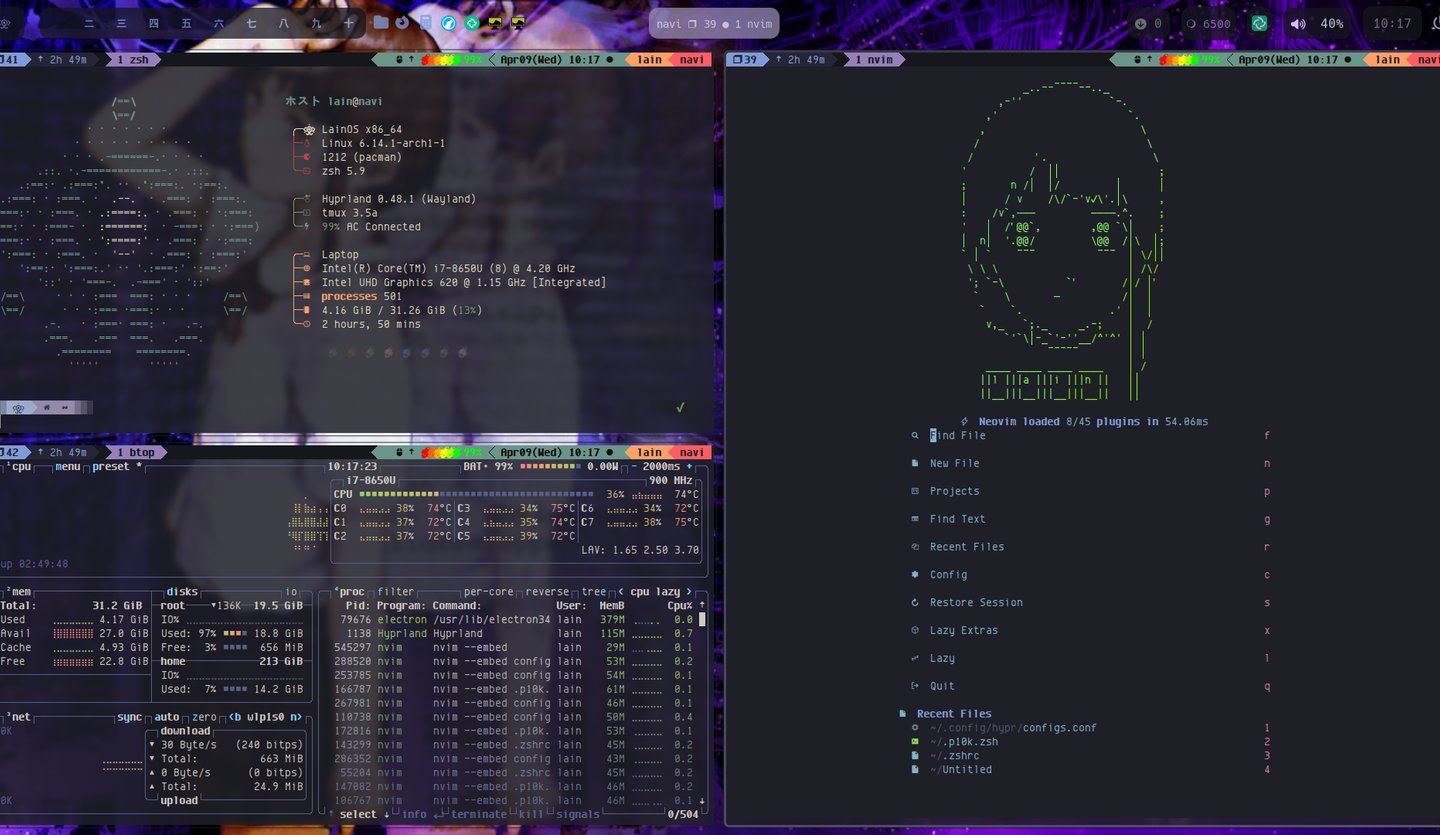
Task: Open the calculator icon in the top bar
Action: coord(427,22)
